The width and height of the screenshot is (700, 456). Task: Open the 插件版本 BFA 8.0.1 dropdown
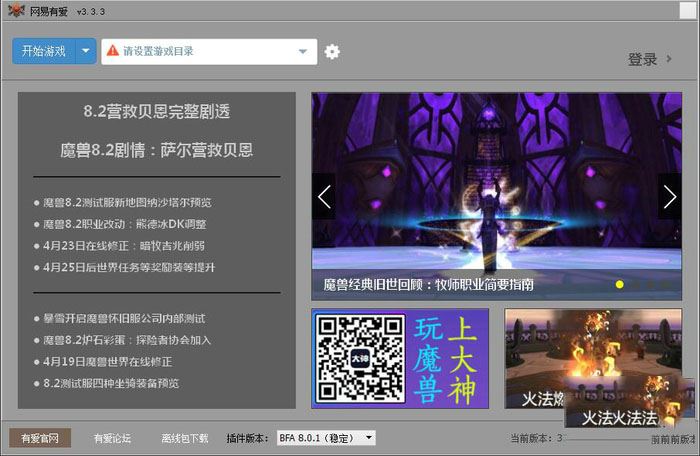pyautogui.click(x=326, y=438)
